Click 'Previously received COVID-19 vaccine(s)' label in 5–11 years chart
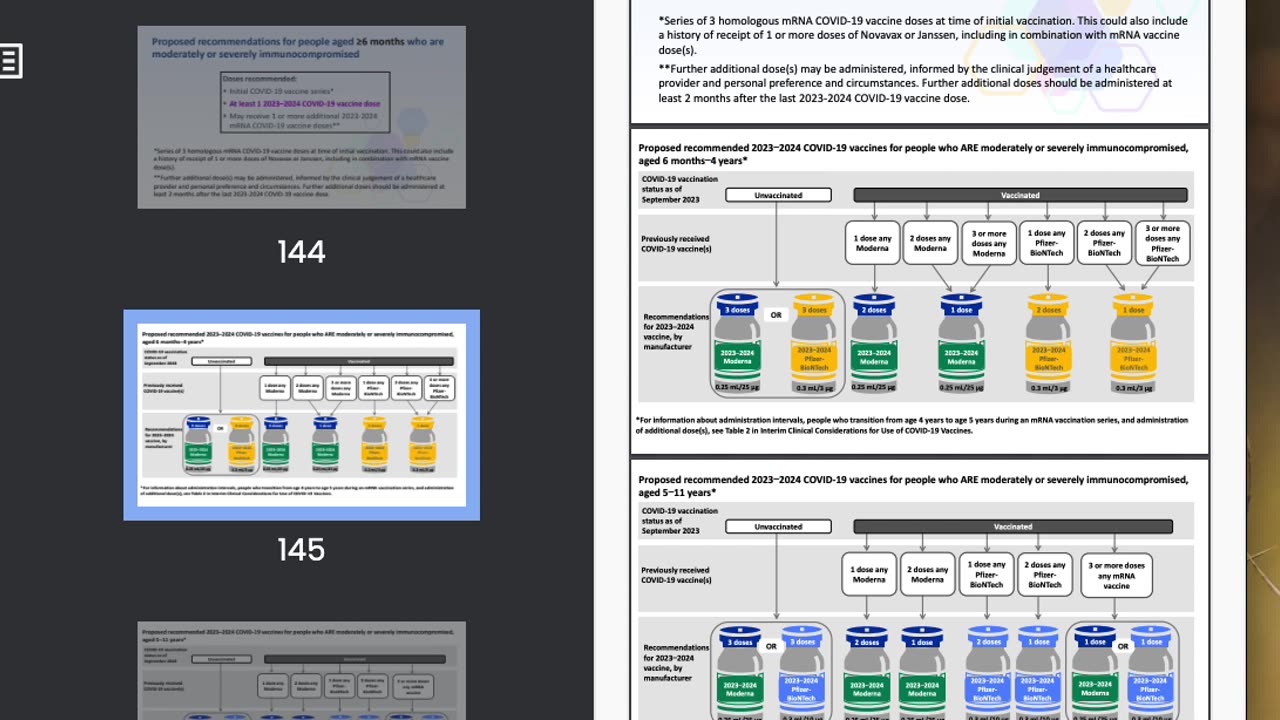 (675, 575)
